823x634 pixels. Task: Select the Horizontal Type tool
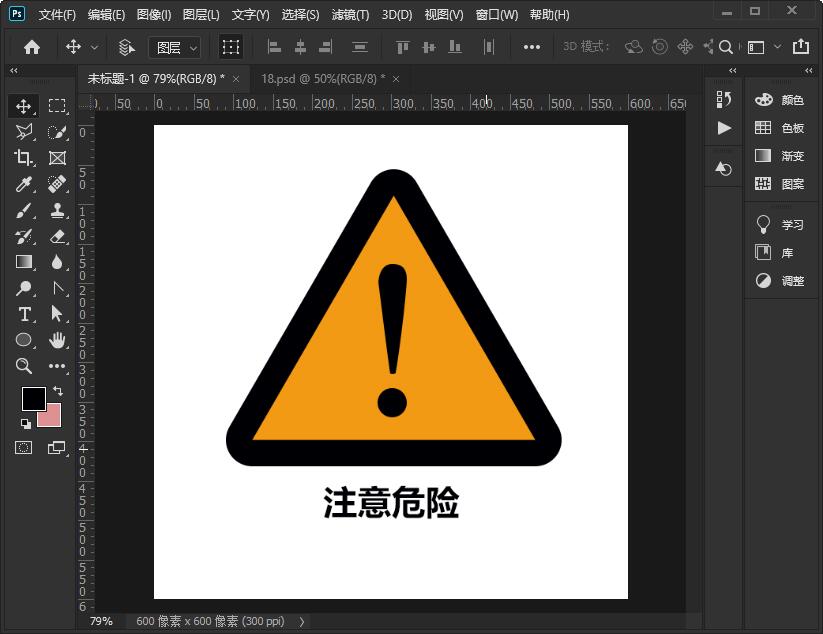(23, 314)
